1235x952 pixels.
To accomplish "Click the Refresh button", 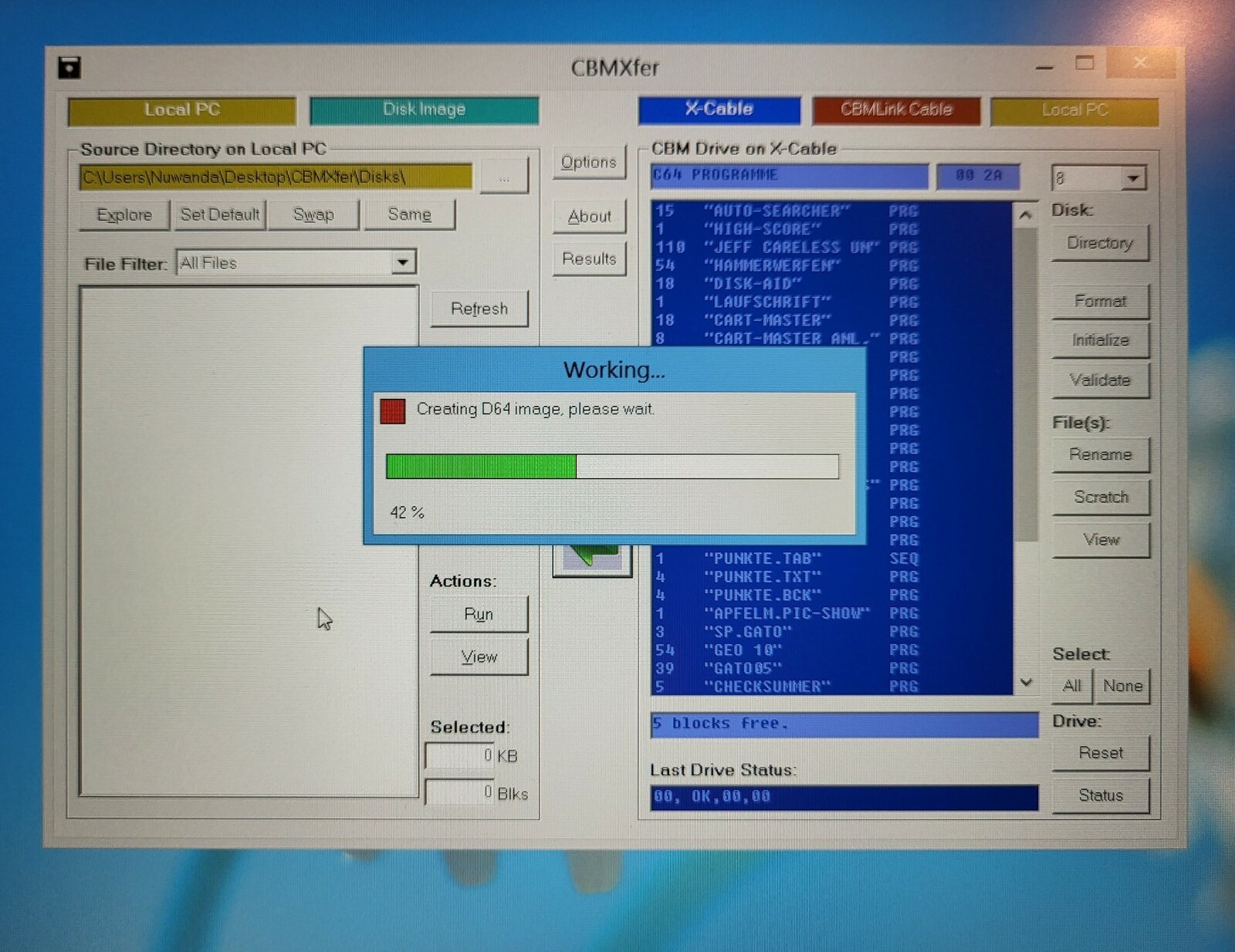I will tap(479, 309).
